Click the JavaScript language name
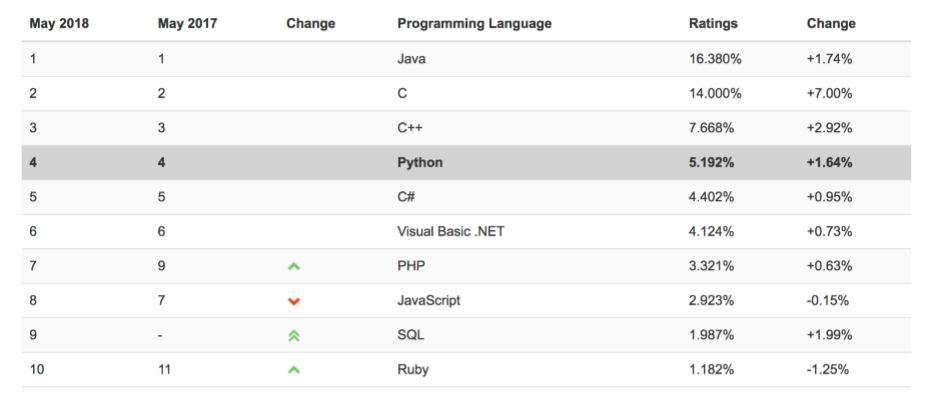The width and height of the screenshot is (936, 400). point(429,300)
